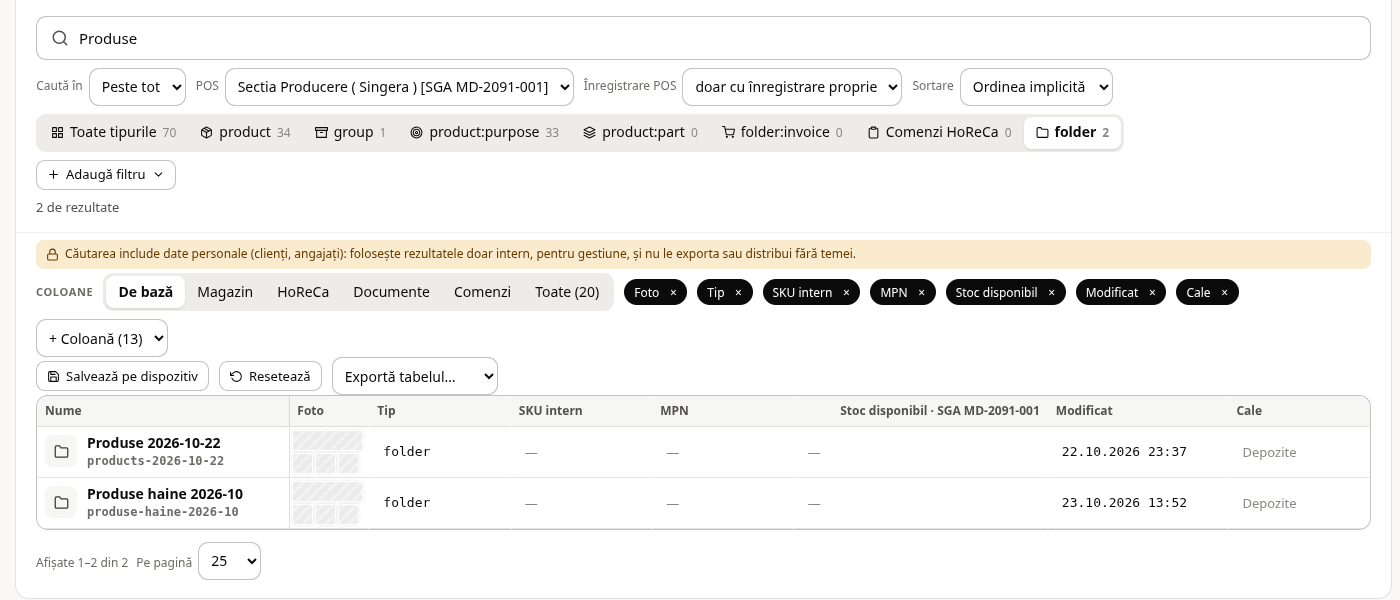Open the Înregistrare POS dropdown
The width and height of the screenshot is (1400, 600).
792,87
